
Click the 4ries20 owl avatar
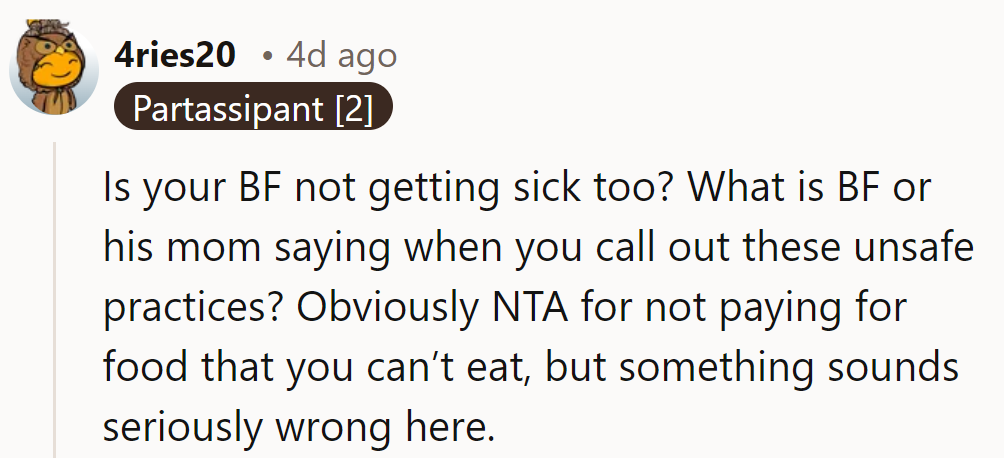click(54, 67)
